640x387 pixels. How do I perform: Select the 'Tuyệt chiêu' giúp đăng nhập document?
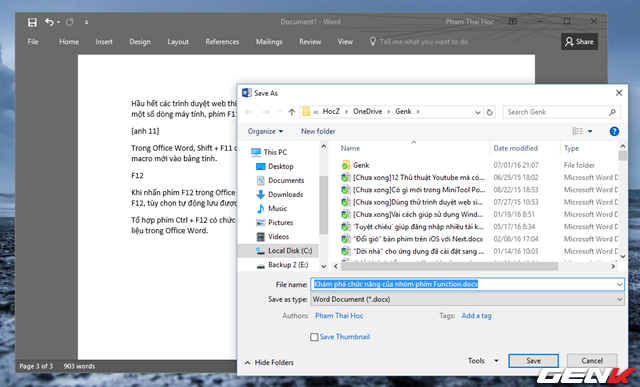[x=412, y=227]
